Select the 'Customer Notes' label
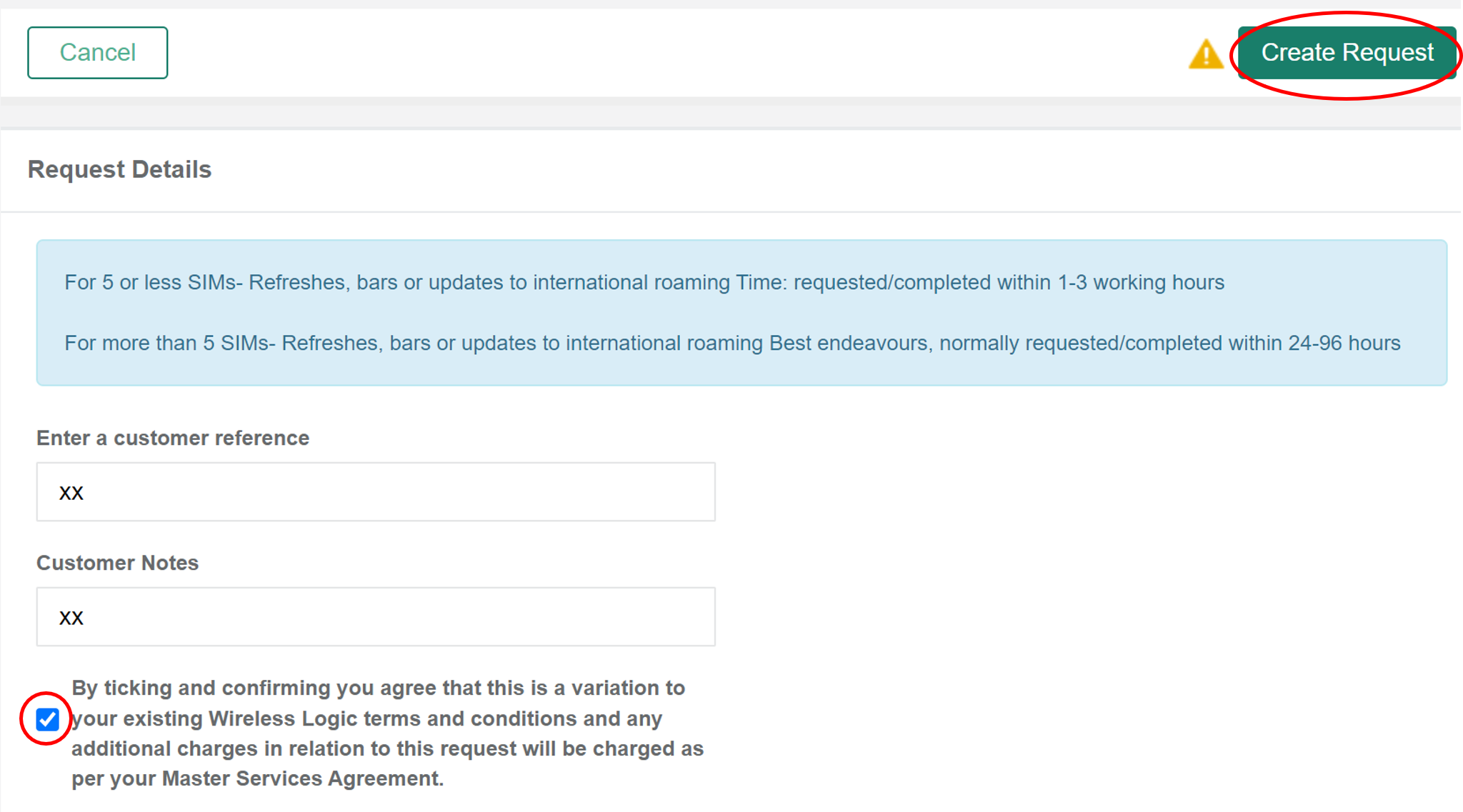 (x=117, y=563)
